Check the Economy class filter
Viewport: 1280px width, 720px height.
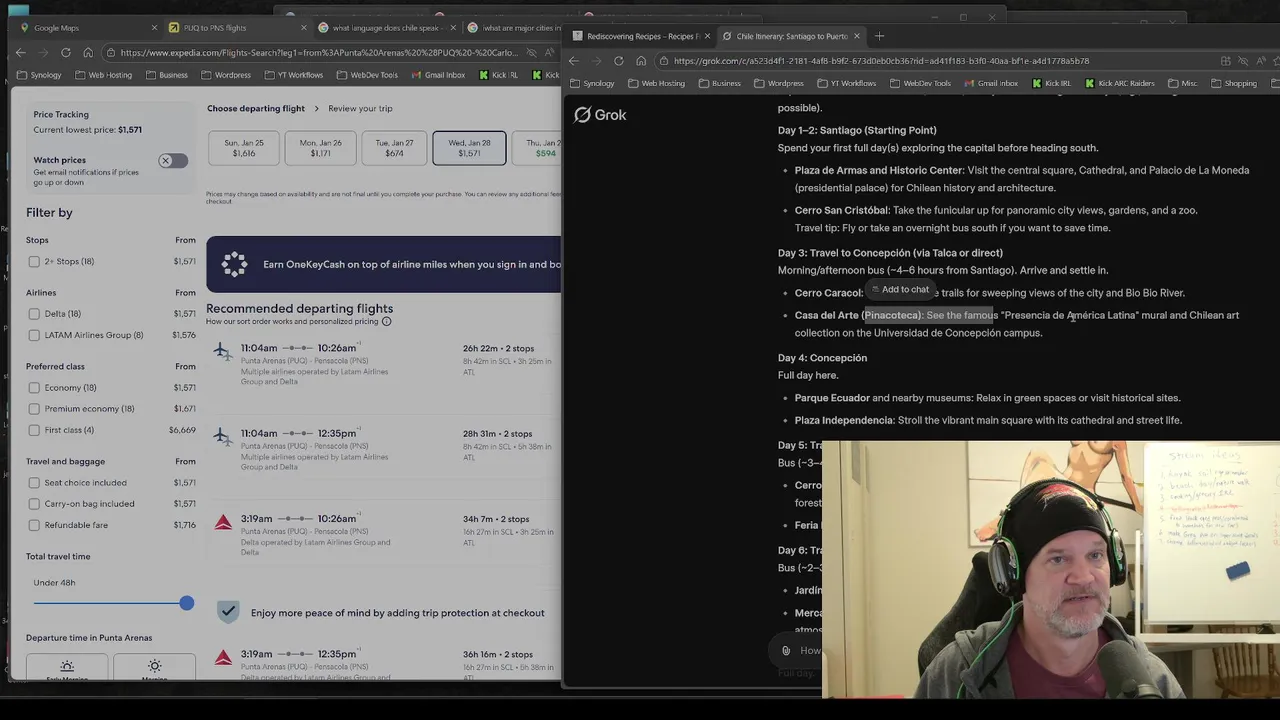[34, 388]
